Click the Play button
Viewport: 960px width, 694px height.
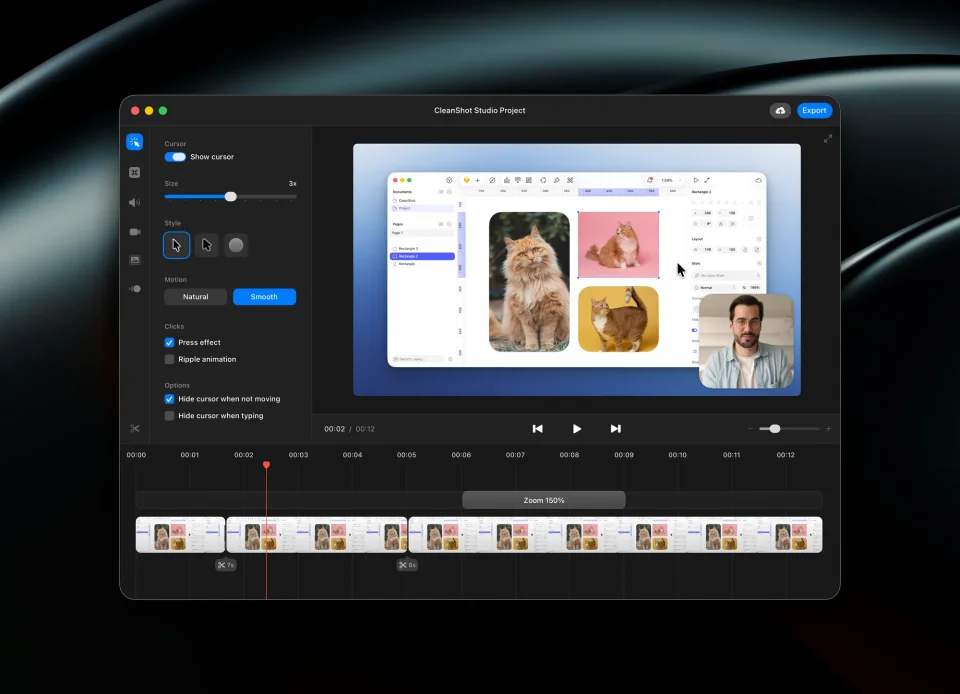pos(577,429)
